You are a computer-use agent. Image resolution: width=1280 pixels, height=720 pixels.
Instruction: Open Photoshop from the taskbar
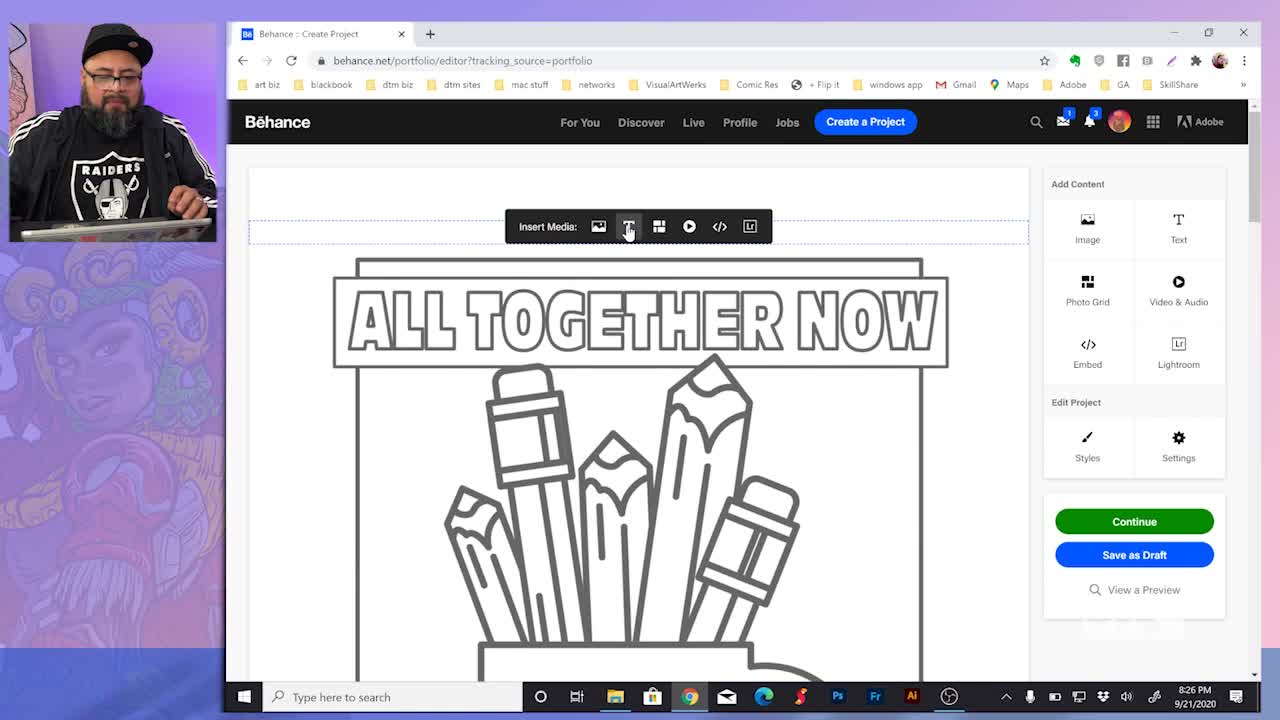pos(838,697)
